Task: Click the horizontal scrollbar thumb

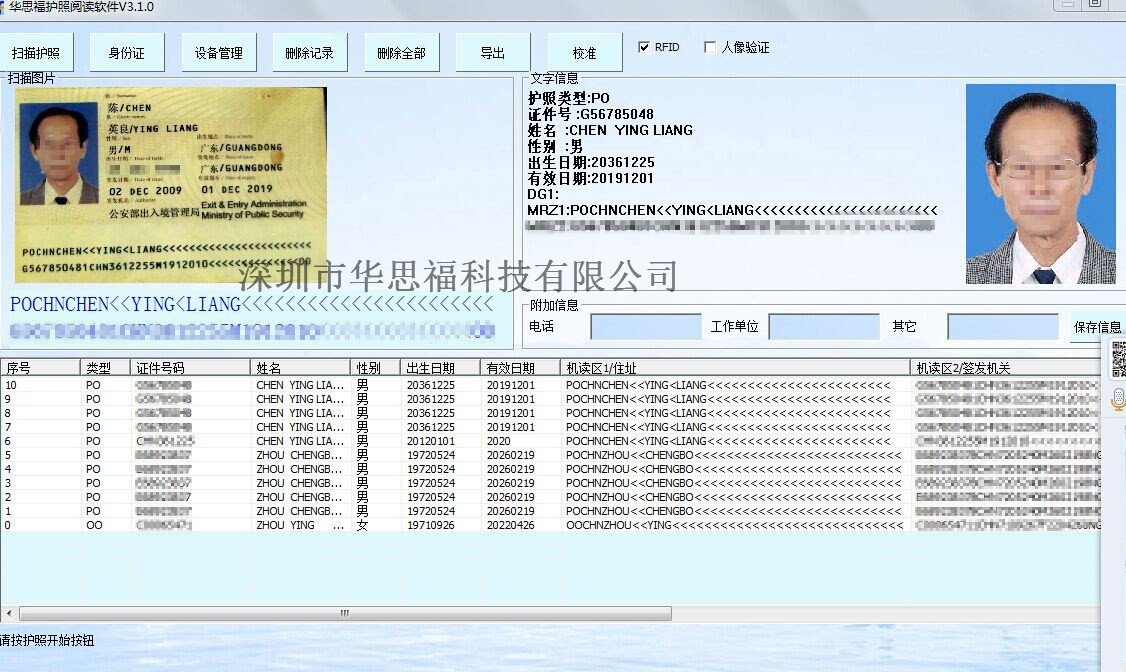Action: pyautogui.click(x=345, y=613)
